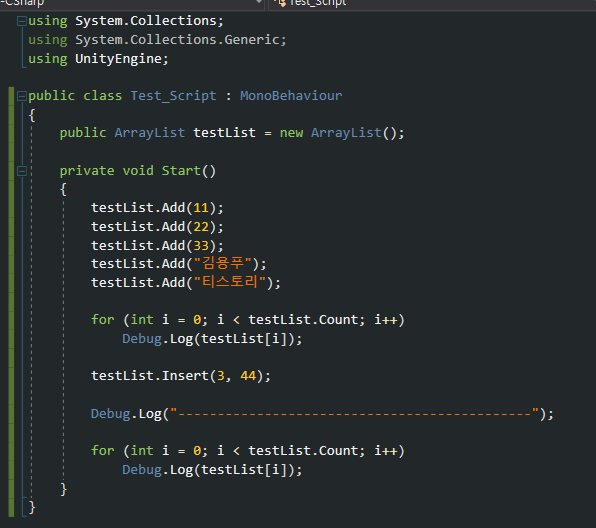This screenshot has height=528, width=596.
Task: Click the "private" keyword
Action: tap(87, 171)
